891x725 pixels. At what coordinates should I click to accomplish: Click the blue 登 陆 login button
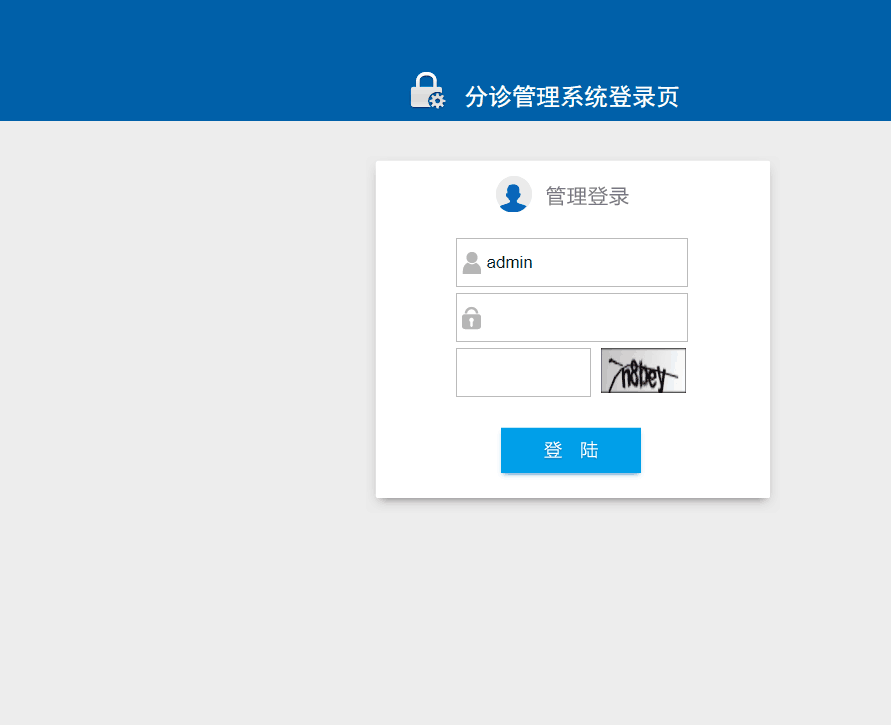pos(571,450)
